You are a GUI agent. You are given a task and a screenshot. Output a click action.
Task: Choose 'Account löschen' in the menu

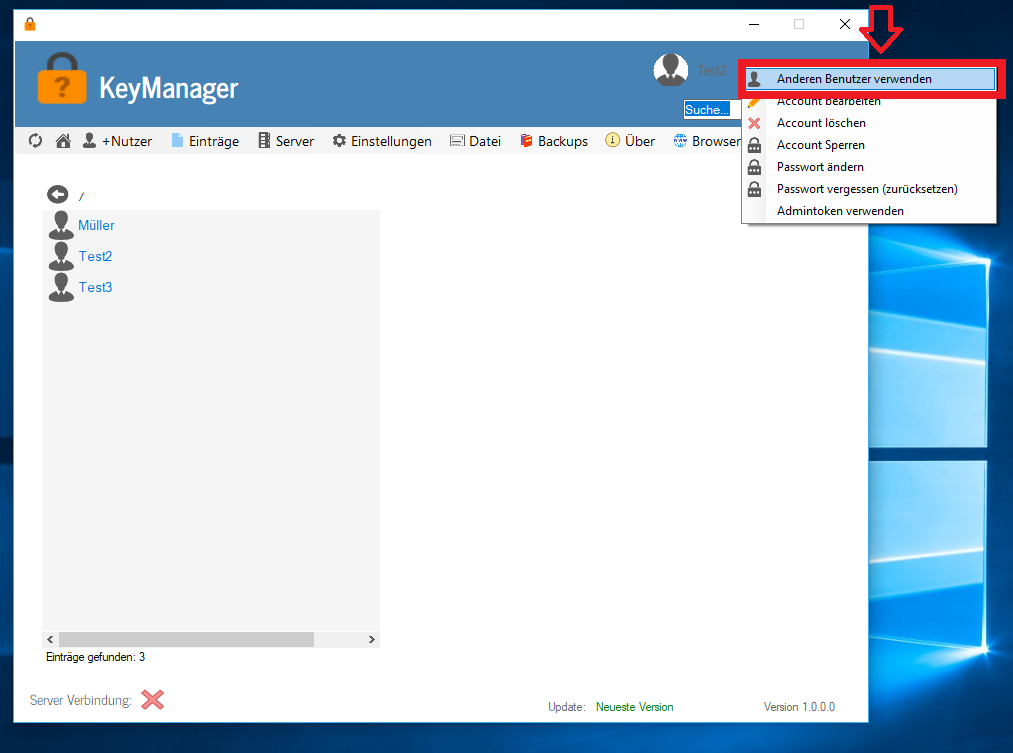(870, 123)
